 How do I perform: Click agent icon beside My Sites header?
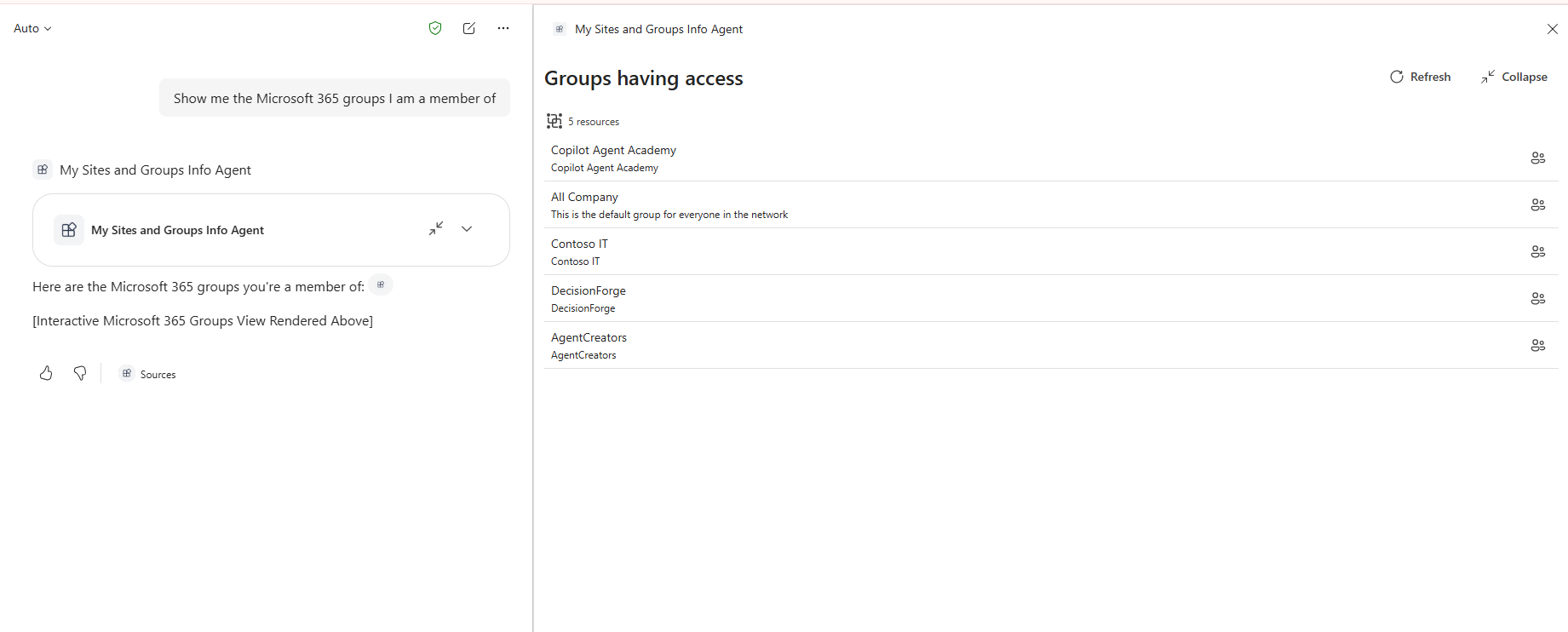tap(43, 169)
